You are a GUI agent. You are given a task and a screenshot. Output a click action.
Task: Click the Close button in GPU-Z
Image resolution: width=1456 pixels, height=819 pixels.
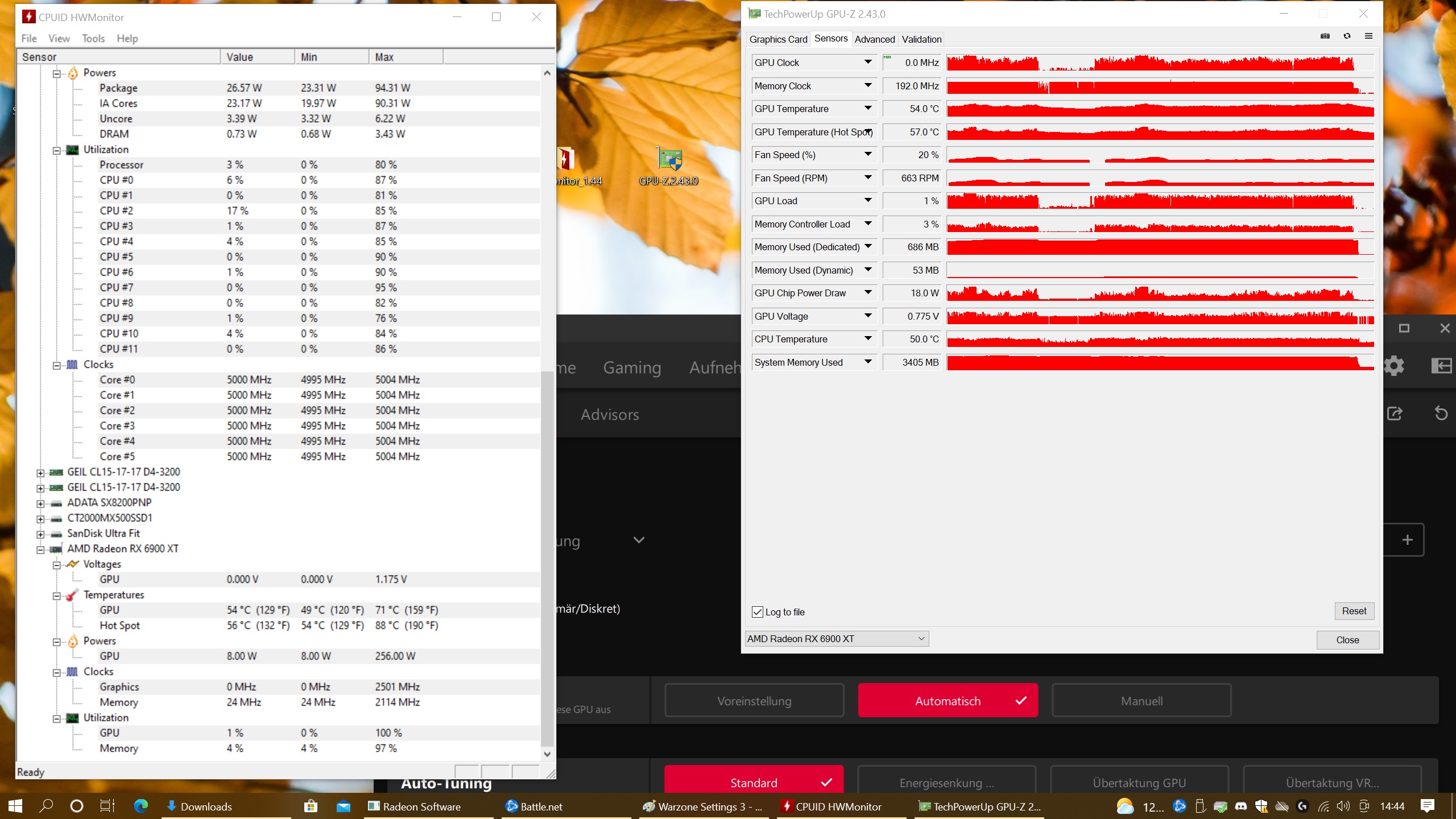coord(1347,640)
